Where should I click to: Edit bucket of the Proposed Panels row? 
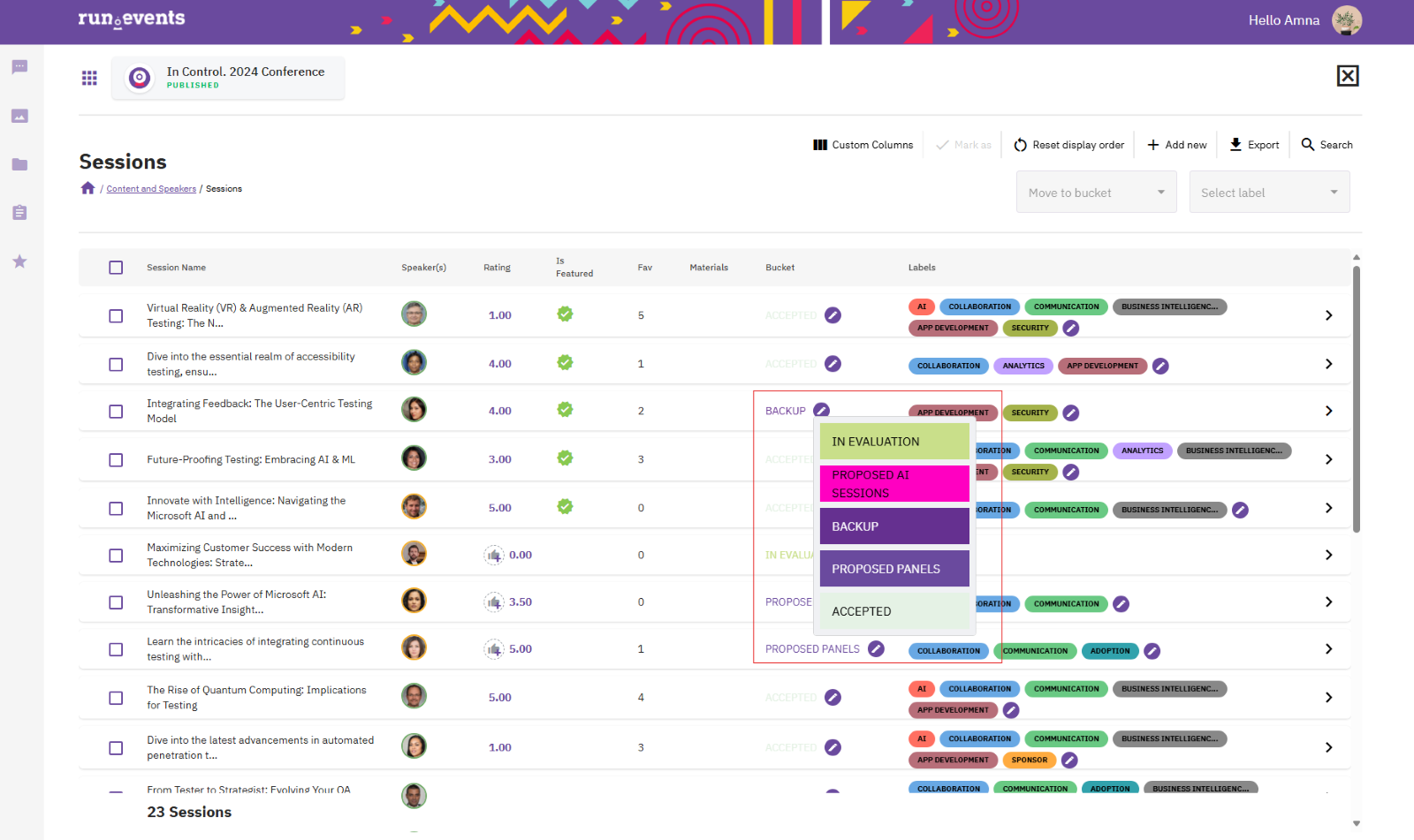876,649
